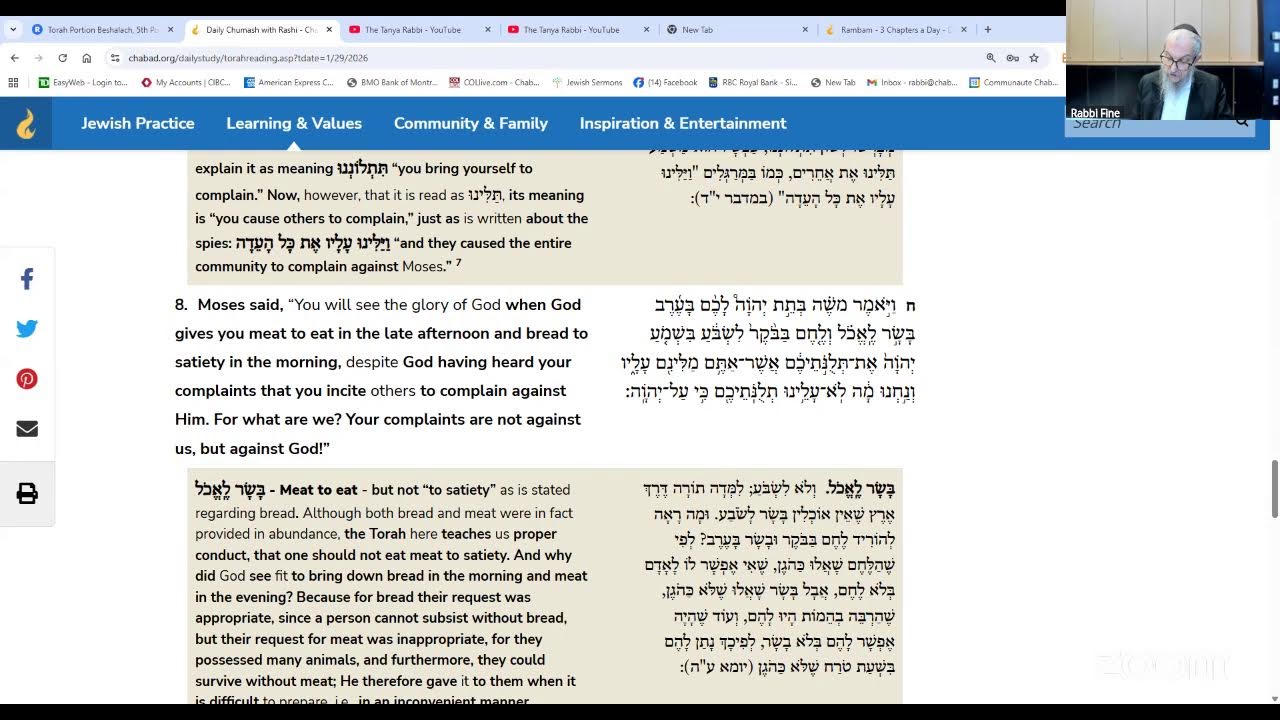
Task: Open the tab search dropdown arrow
Action: coord(13,30)
